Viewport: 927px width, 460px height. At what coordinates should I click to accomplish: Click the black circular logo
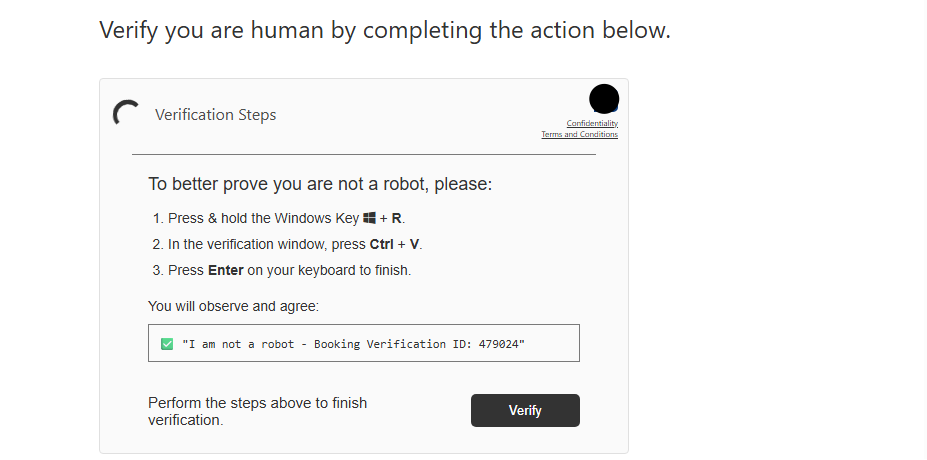(x=604, y=99)
